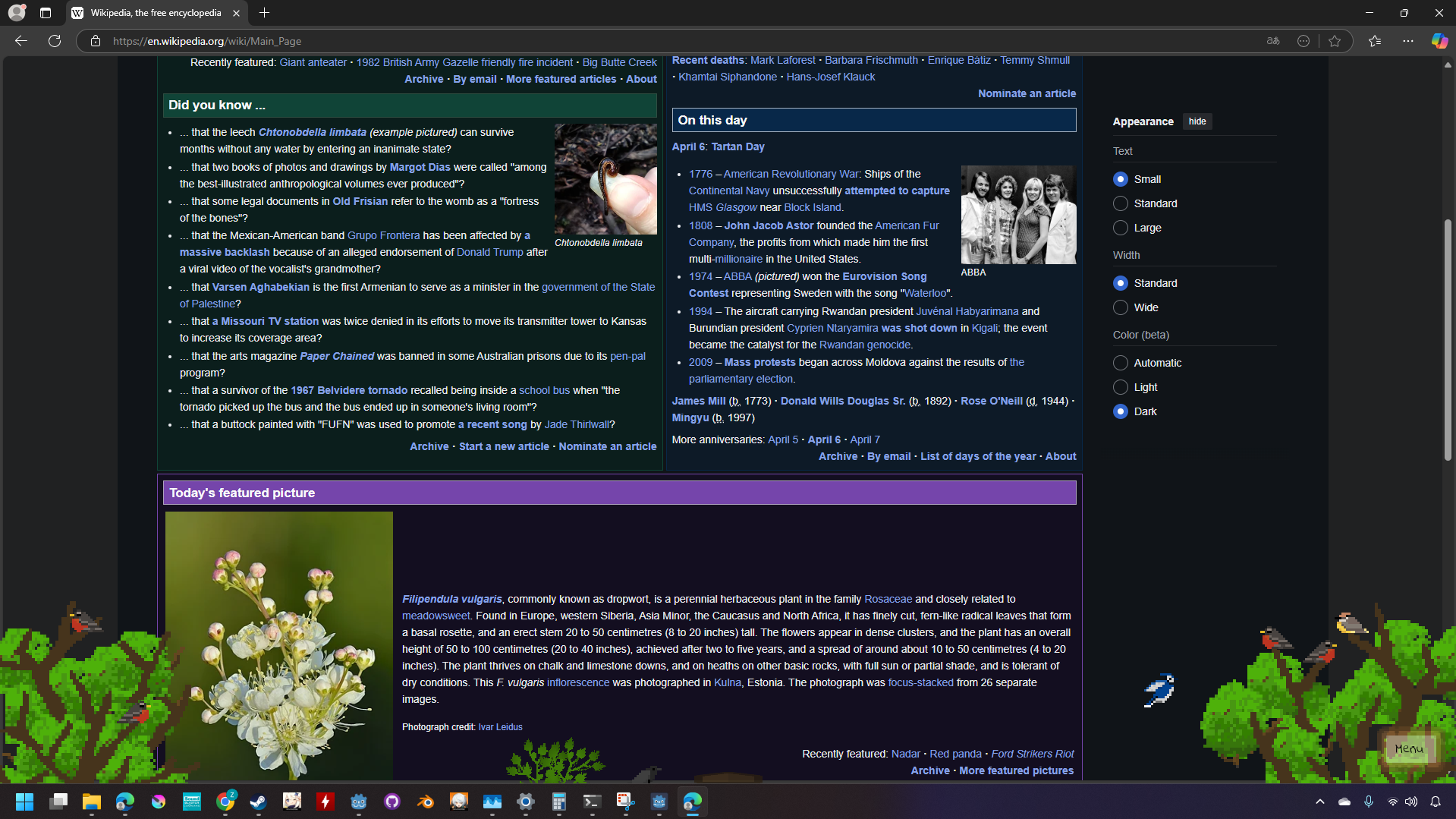Screen dimensions: 1456x819
Task: Open the Edge profile avatar
Action: tap(17, 13)
